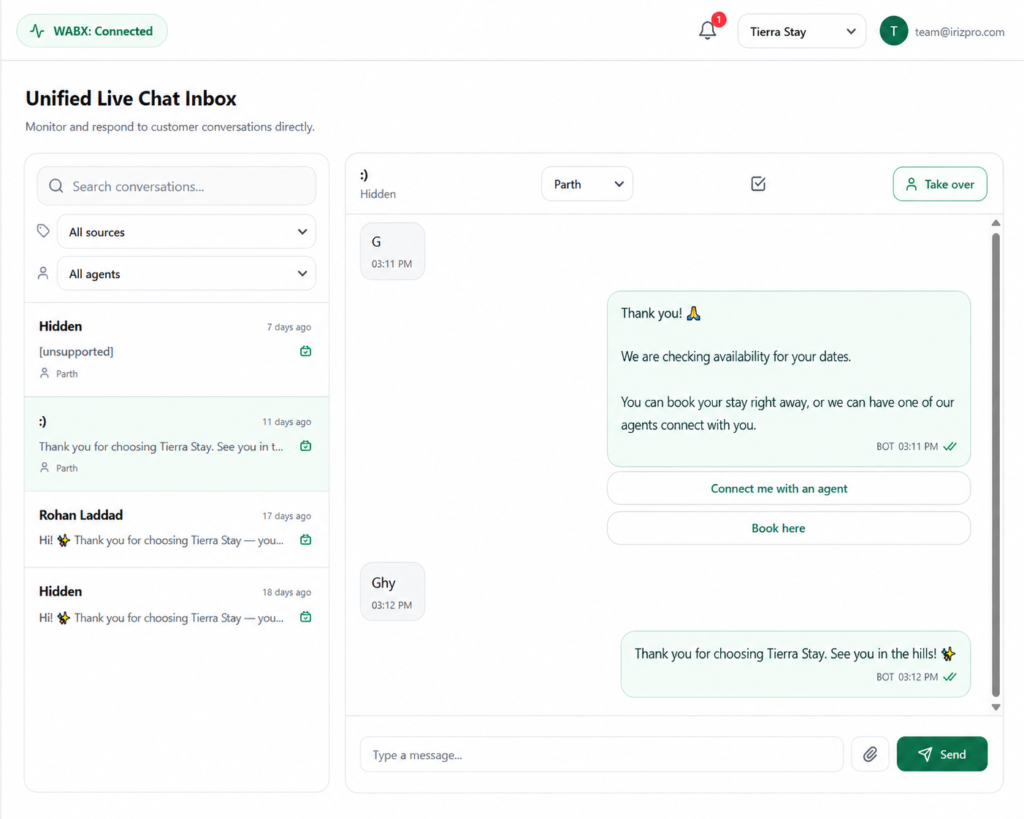Image resolution: width=1024 pixels, height=819 pixels.
Task: Toggle the resolve checkbox in chat header
Action: coord(758,184)
